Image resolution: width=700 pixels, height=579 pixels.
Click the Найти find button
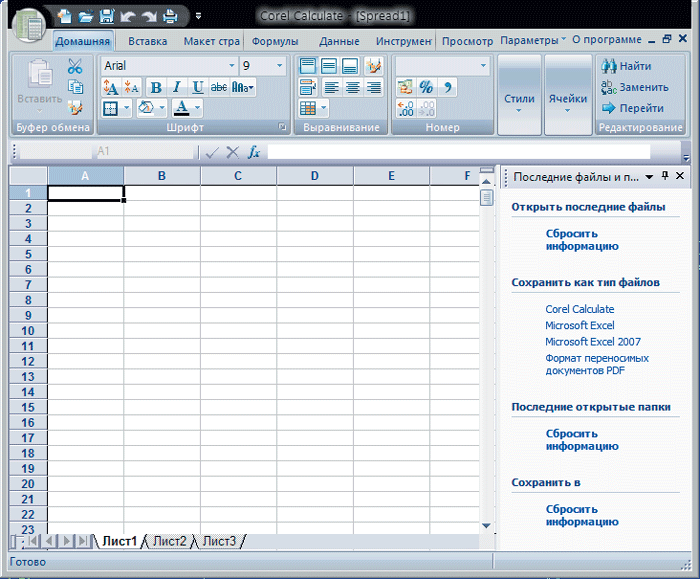click(x=626, y=66)
